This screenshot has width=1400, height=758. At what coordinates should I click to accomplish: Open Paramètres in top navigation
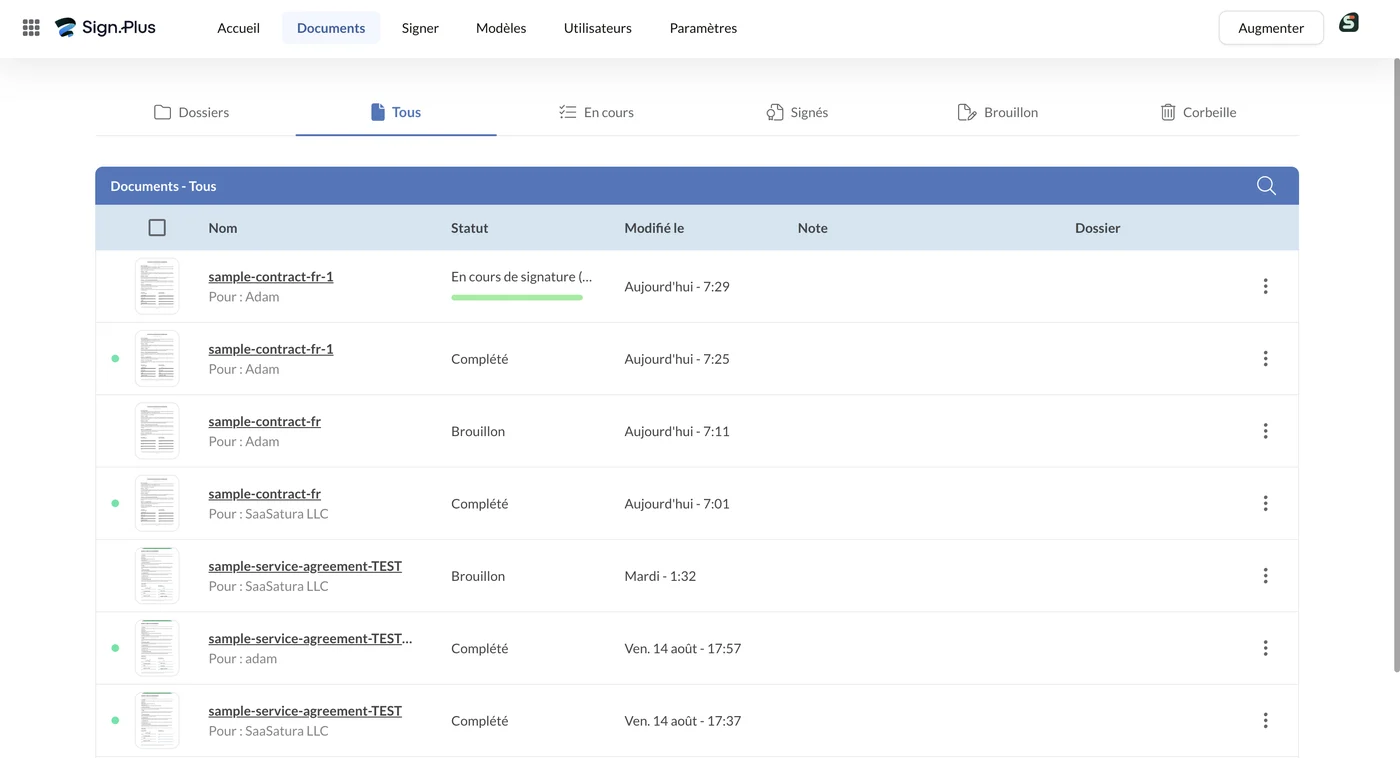tap(703, 28)
